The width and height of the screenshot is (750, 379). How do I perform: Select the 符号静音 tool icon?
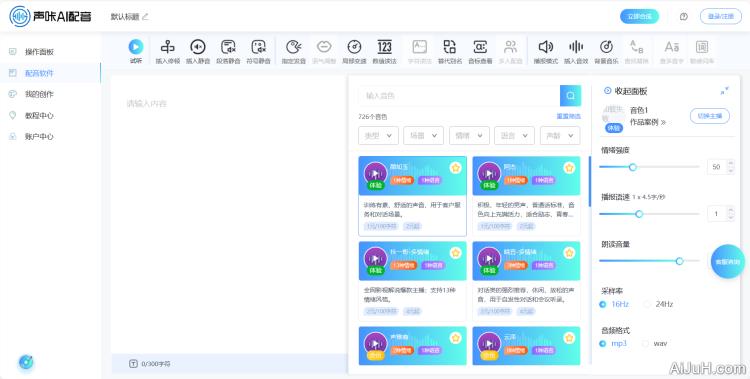(x=258, y=46)
